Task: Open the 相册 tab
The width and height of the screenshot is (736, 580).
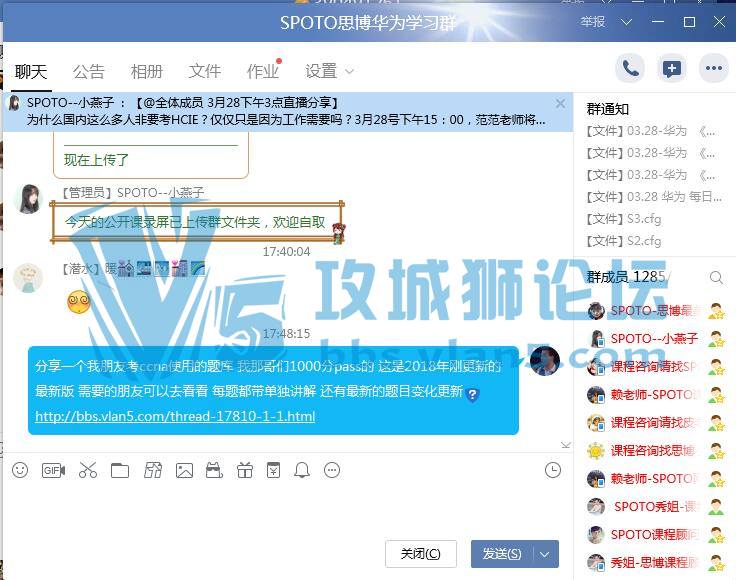Action: [x=146, y=71]
